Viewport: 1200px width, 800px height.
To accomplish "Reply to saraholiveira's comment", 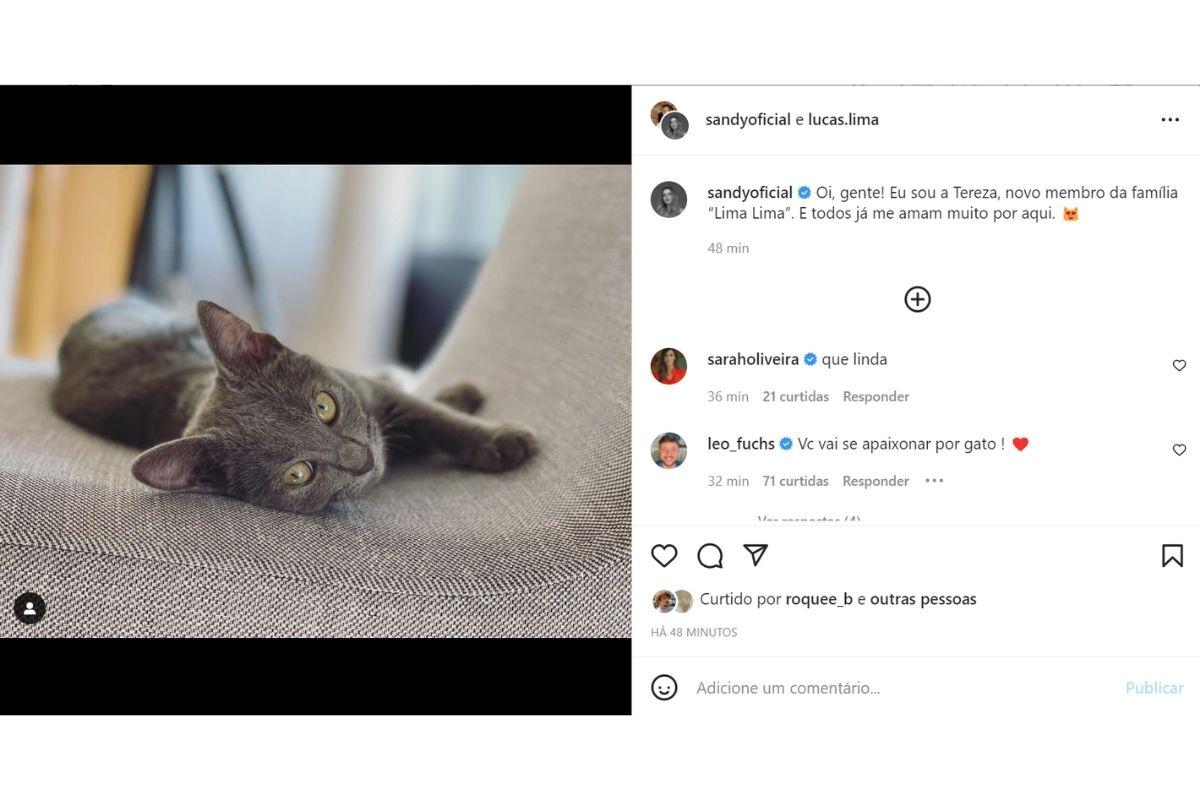I will click(x=875, y=397).
